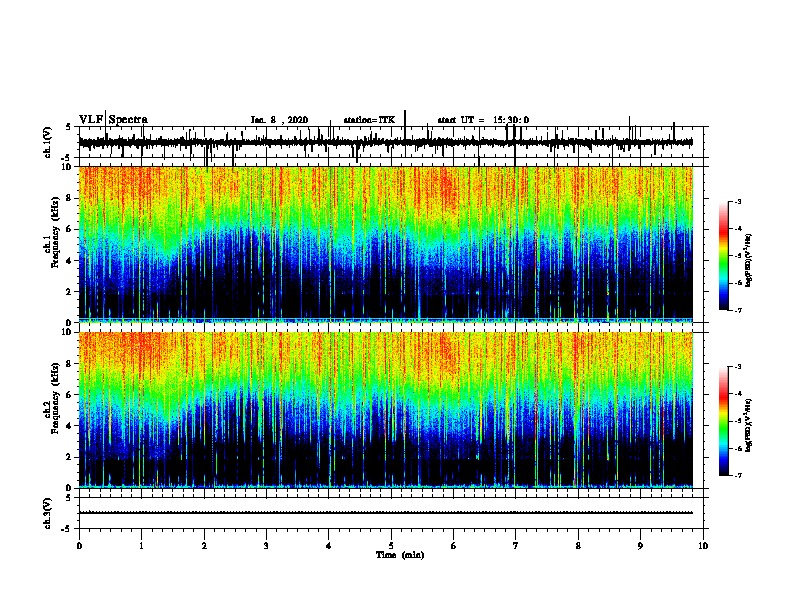Click the ch.1 frequency tick label "8"
This screenshot has height=612, width=792.
[x=69, y=198]
